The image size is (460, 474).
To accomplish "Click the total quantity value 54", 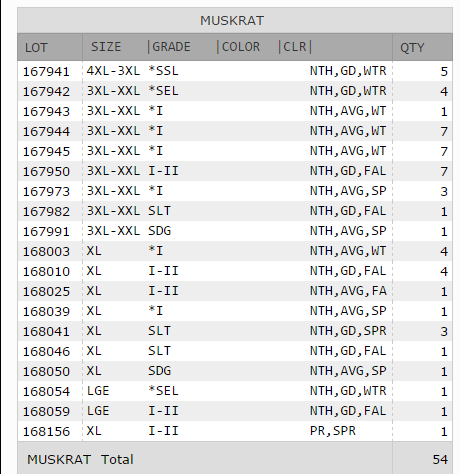I will pos(440,459).
